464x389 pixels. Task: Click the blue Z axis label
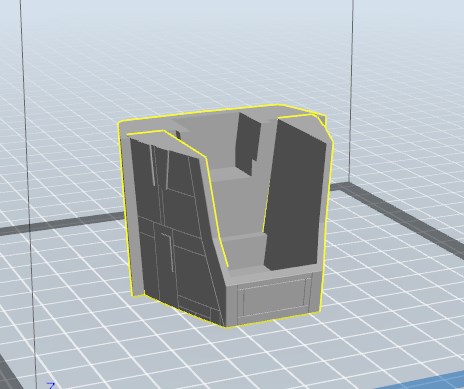click(x=51, y=386)
